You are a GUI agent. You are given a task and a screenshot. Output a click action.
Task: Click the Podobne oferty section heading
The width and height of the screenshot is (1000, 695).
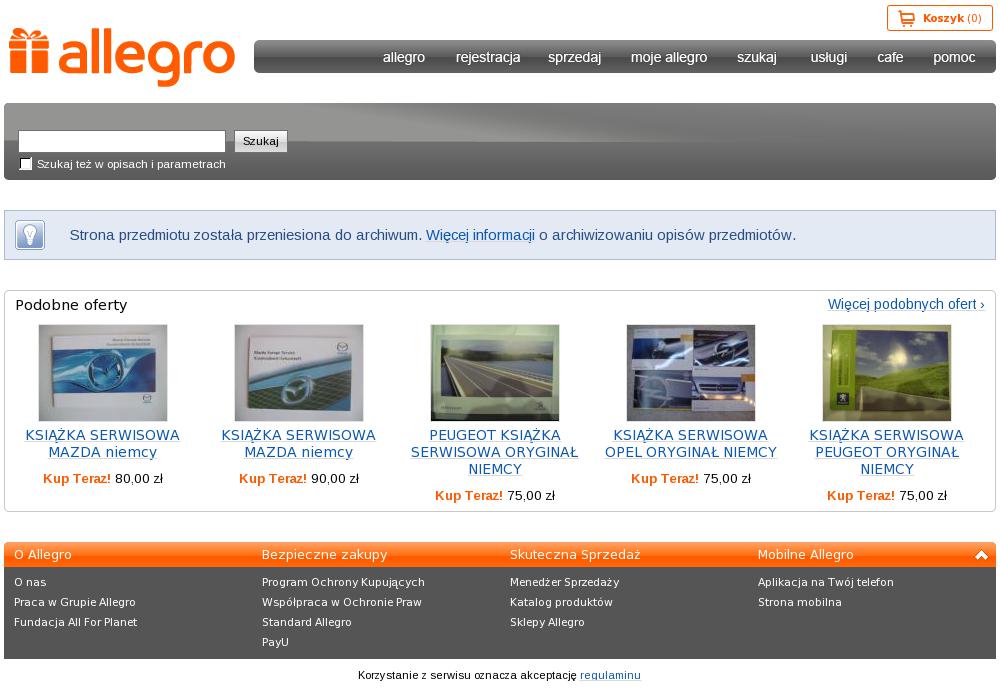pyautogui.click(x=71, y=305)
